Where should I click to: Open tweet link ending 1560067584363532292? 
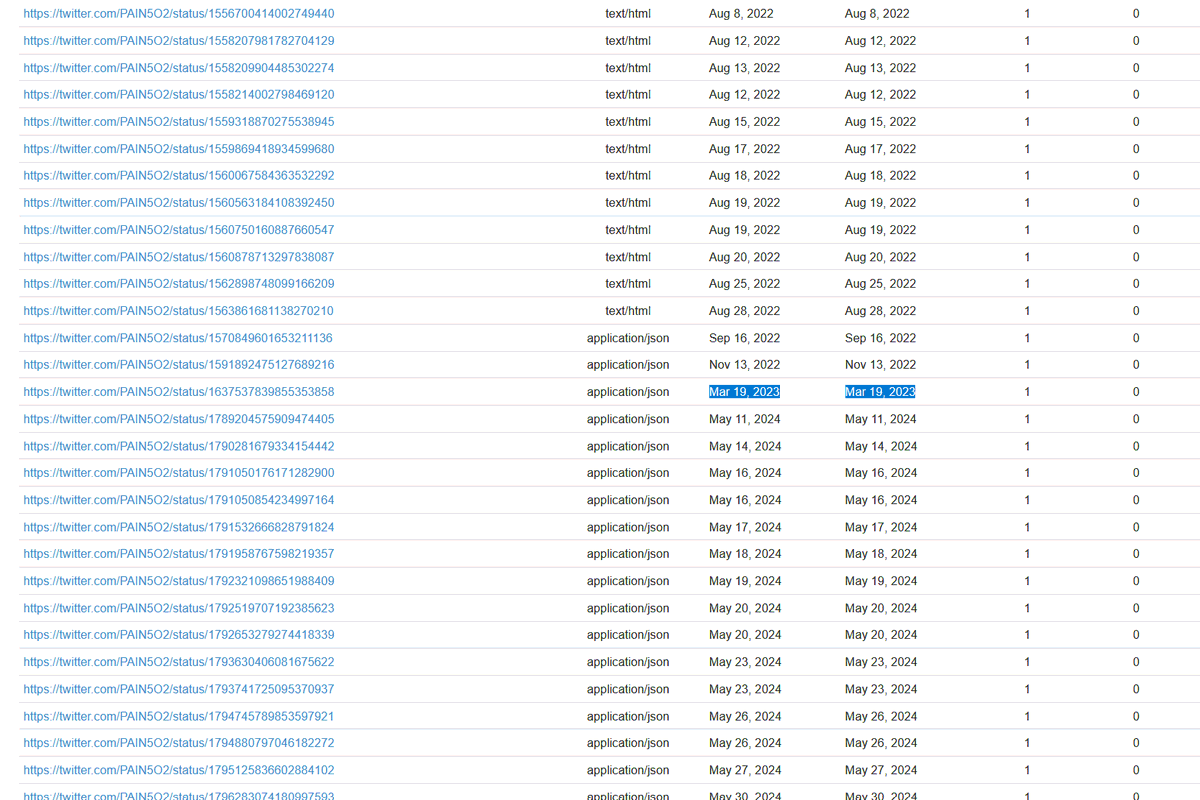point(179,176)
